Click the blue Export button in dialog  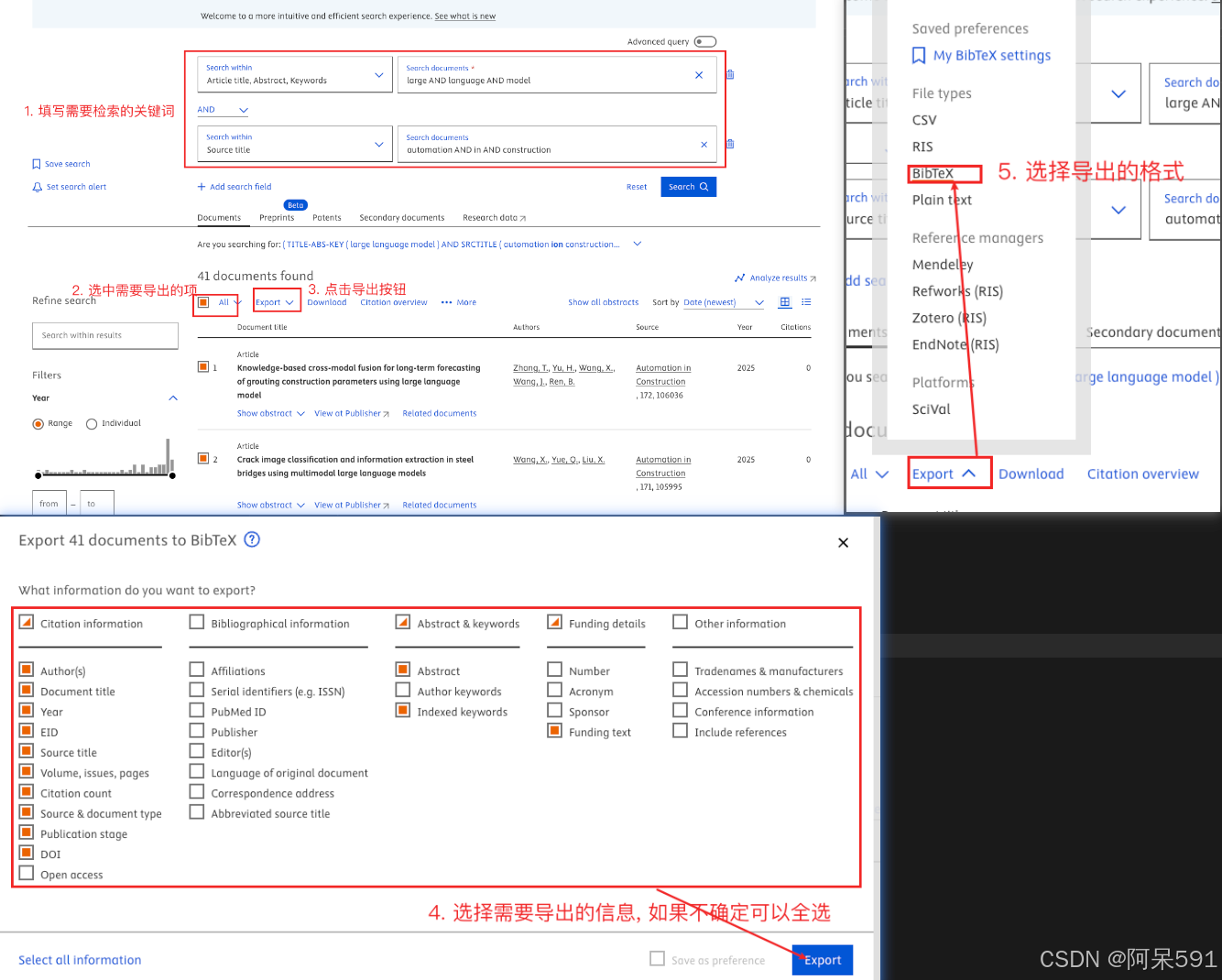(x=822, y=960)
